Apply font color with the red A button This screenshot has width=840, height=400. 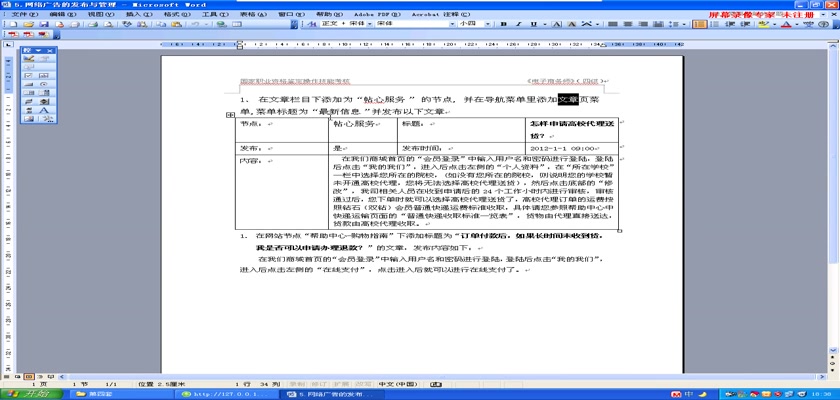pos(786,24)
